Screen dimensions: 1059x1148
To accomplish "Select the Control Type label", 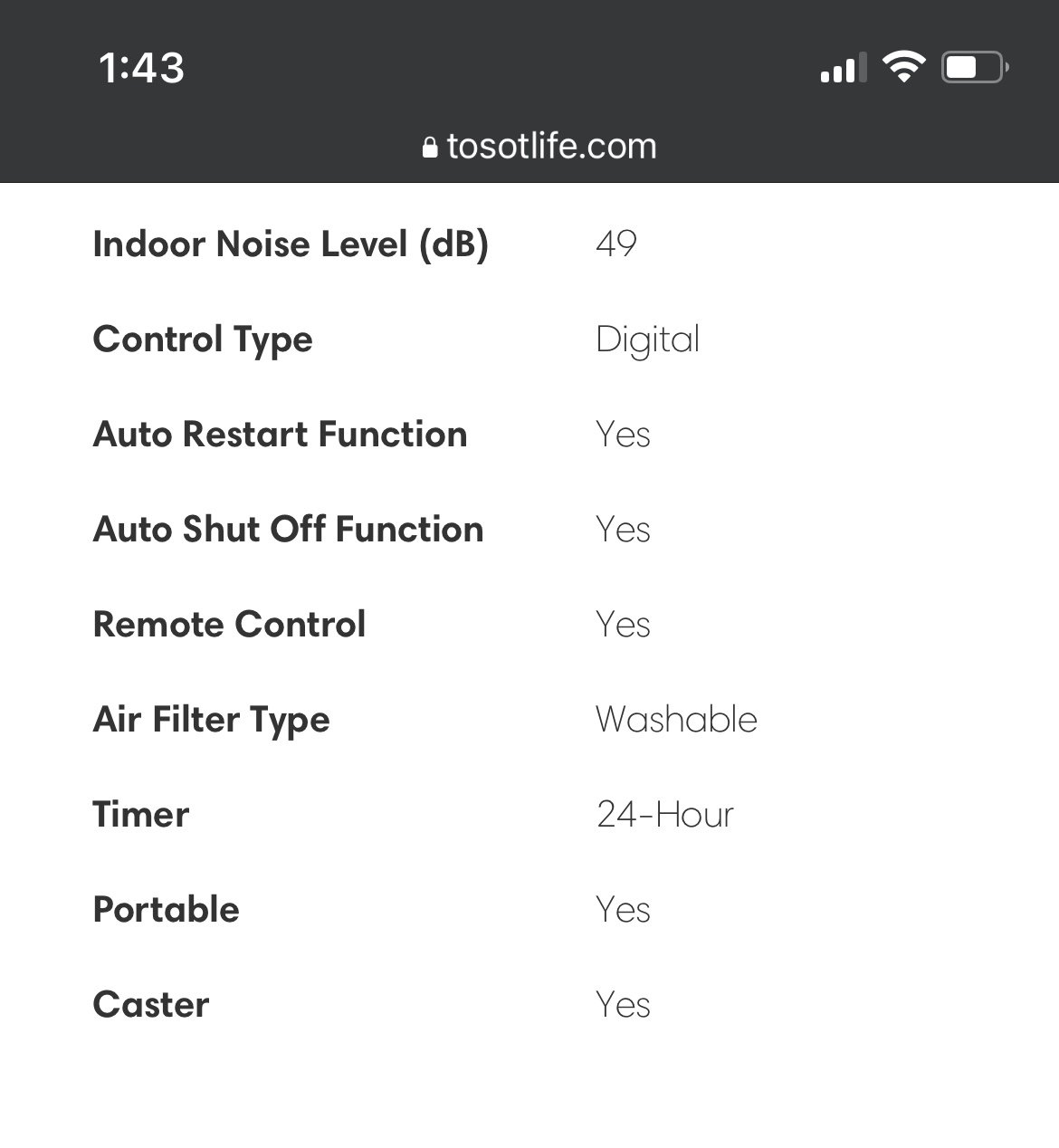I will [203, 340].
